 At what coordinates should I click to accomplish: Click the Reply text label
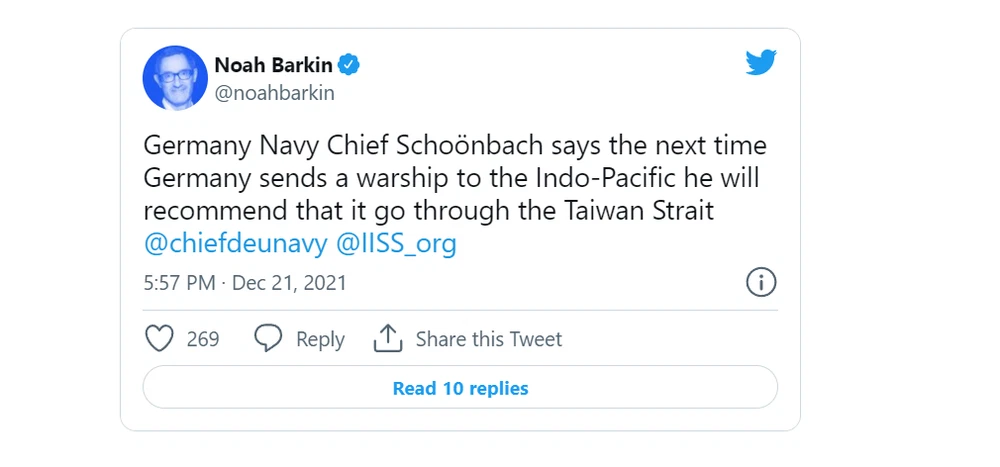click(x=320, y=339)
